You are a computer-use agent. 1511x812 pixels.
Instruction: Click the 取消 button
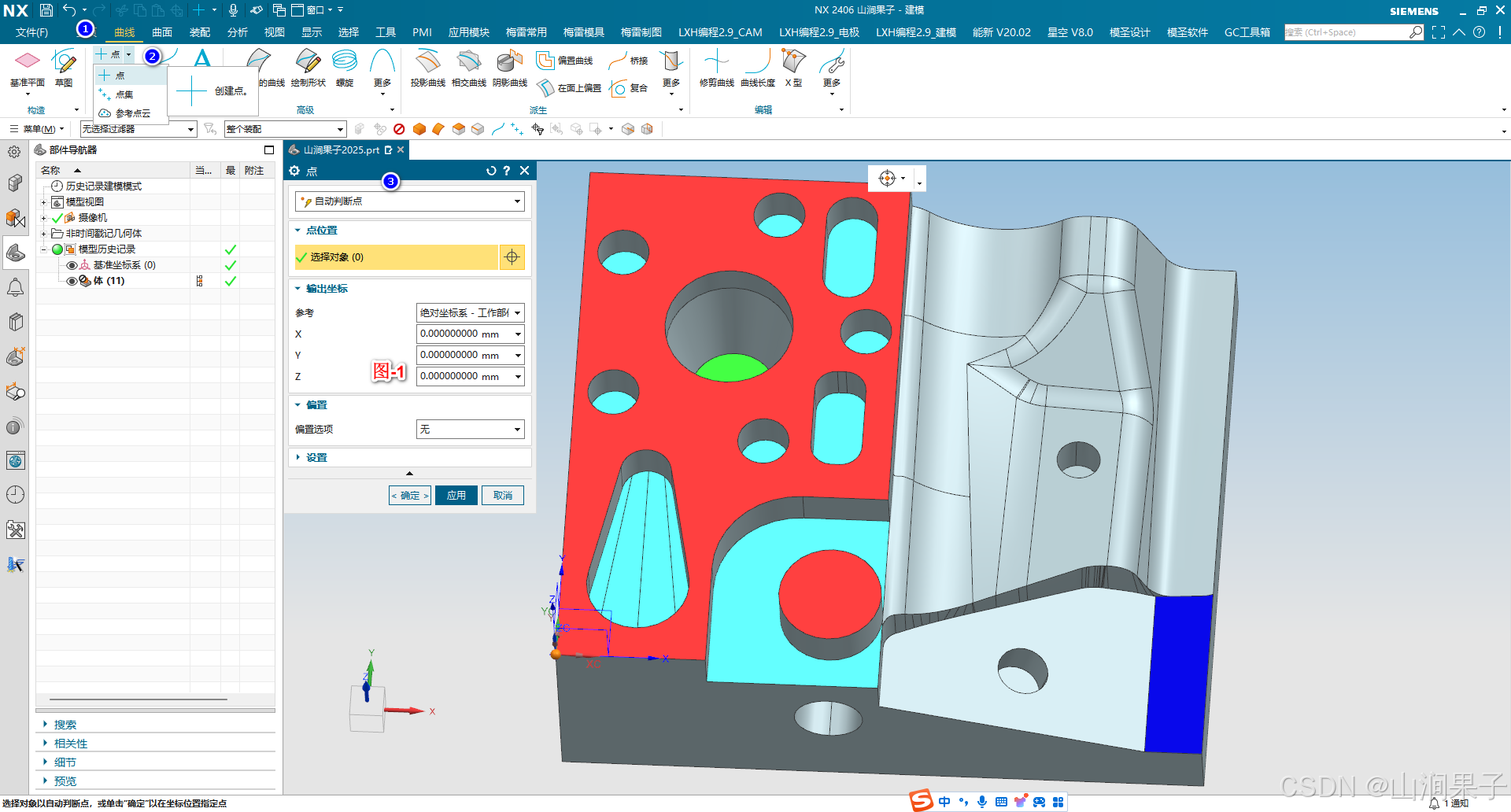[503, 496]
